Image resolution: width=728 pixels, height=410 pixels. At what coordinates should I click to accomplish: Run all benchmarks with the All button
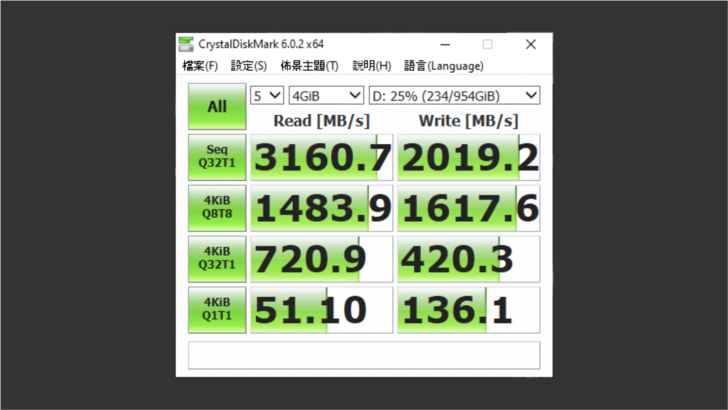click(x=217, y=106)
